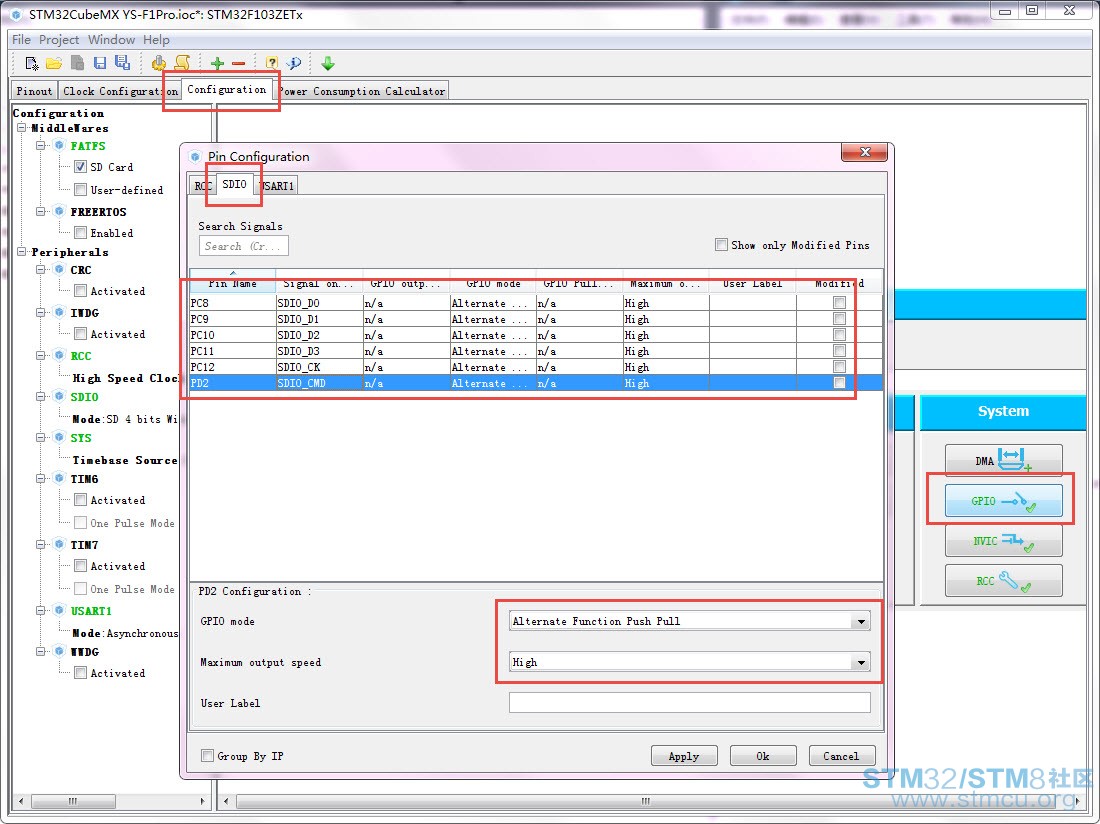Click the User Label text field
Viewport: 1100px width, 824px height.
690,703
